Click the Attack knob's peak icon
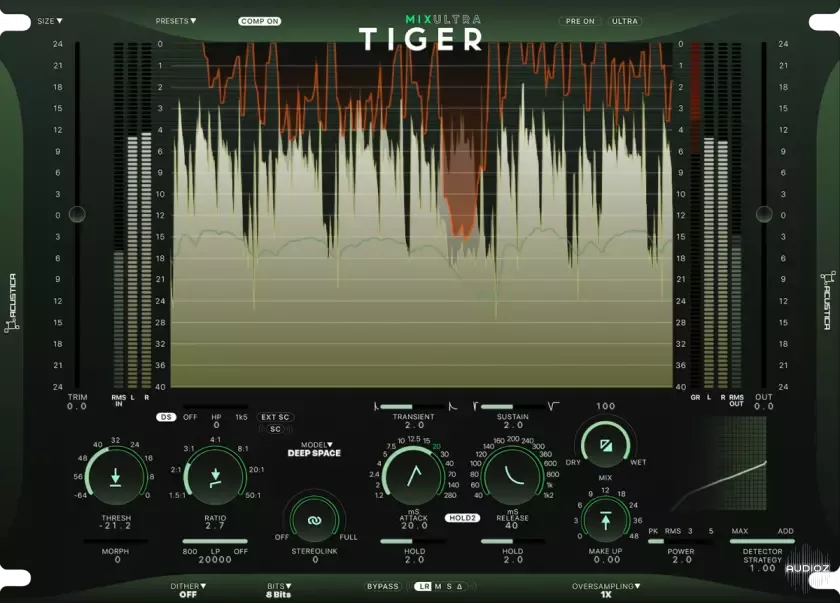840x603 pixels. click(414, 476)
